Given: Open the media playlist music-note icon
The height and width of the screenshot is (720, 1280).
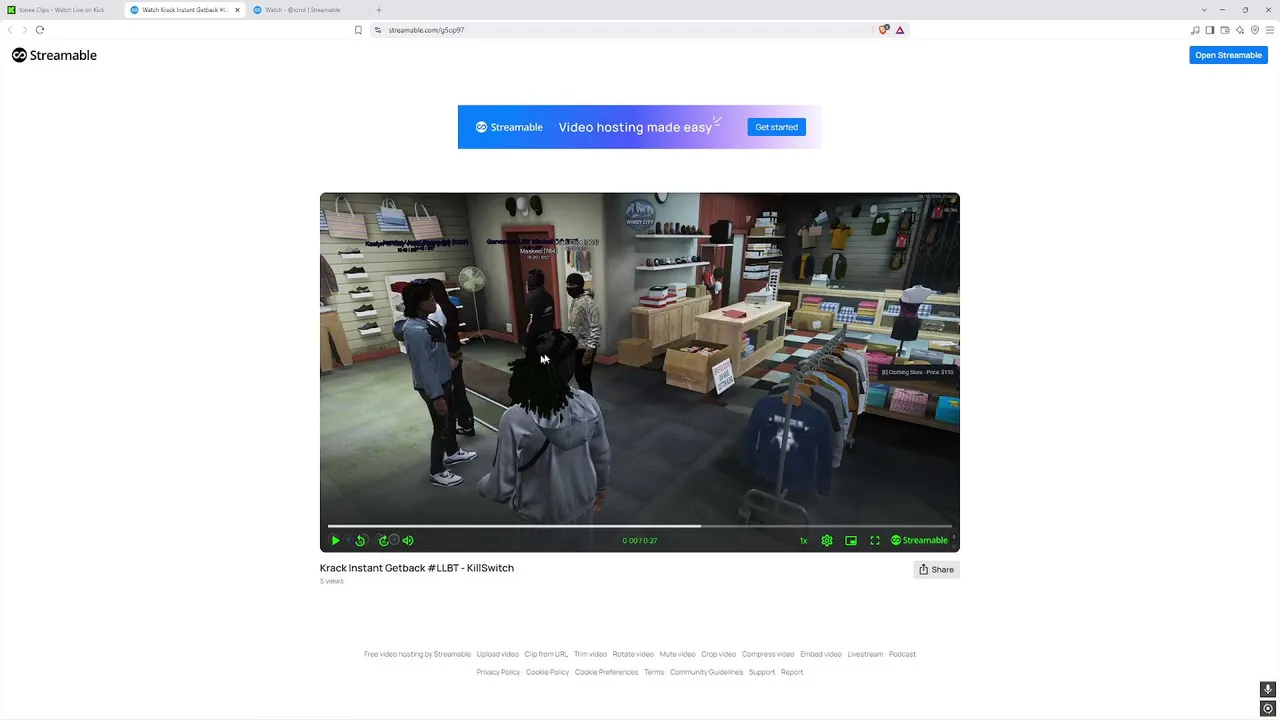Looking at the screenshot, I should pyautogui.click(x=1195, y=30).
